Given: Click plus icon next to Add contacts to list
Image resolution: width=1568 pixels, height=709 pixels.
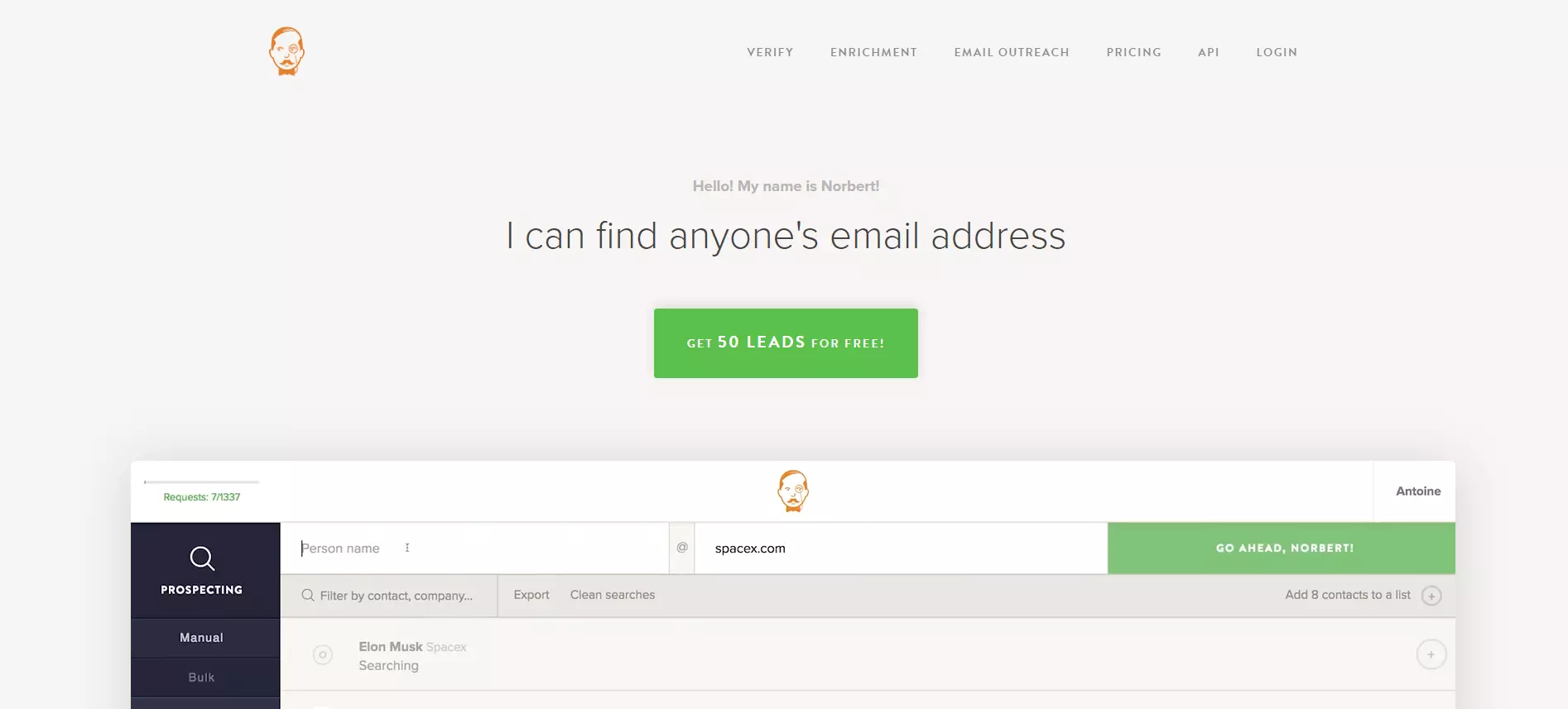Looking at the screenshot, I should 1431,596.
